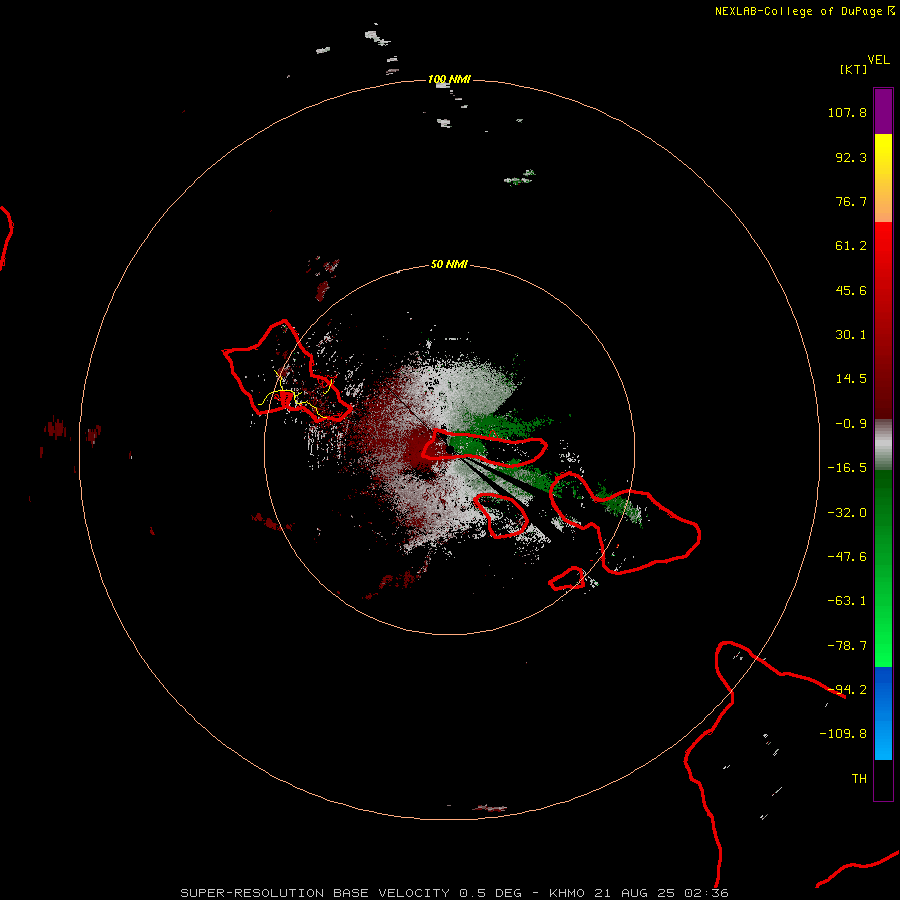
Task: Click the 21 AUG 25 02:36 timestamp
Action: point(661,893)
